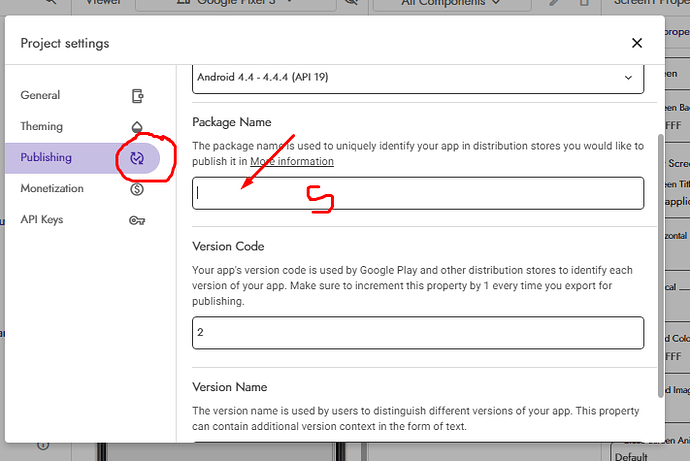Click the Version Name heading
690x461 pixels.
[x=230, y=387]
